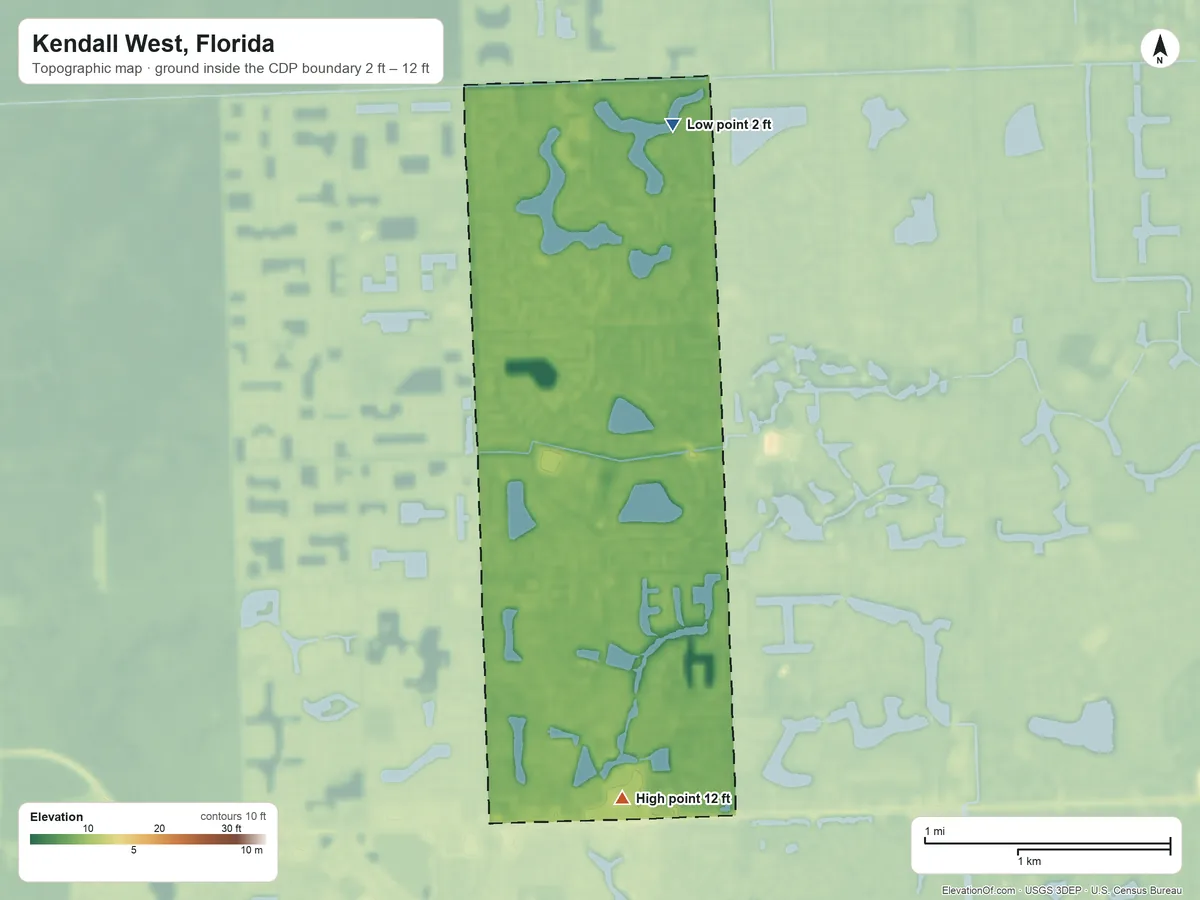Click the elevation color gradient bar

coord(148,839)
